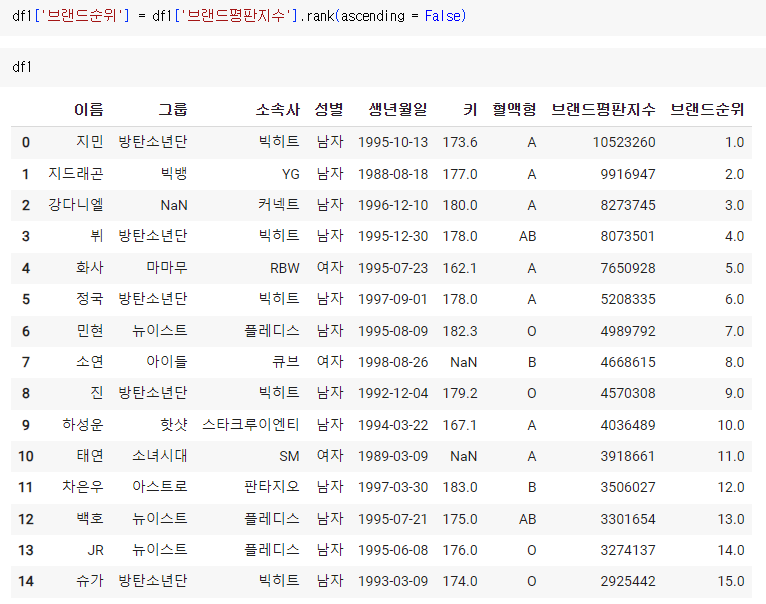Select the name cell 백호
Viewport: 766px width, 604px height.
click(x=89, y=519)
